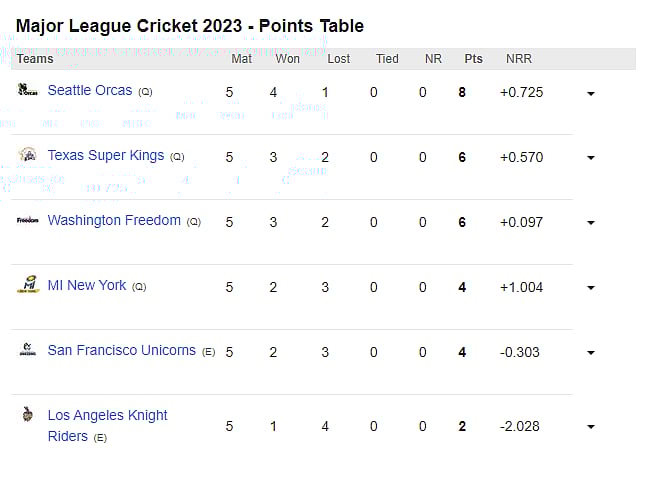The image size is (645, 497).
Task: Click the MI New York logo icon
Action: pos(28,286)
